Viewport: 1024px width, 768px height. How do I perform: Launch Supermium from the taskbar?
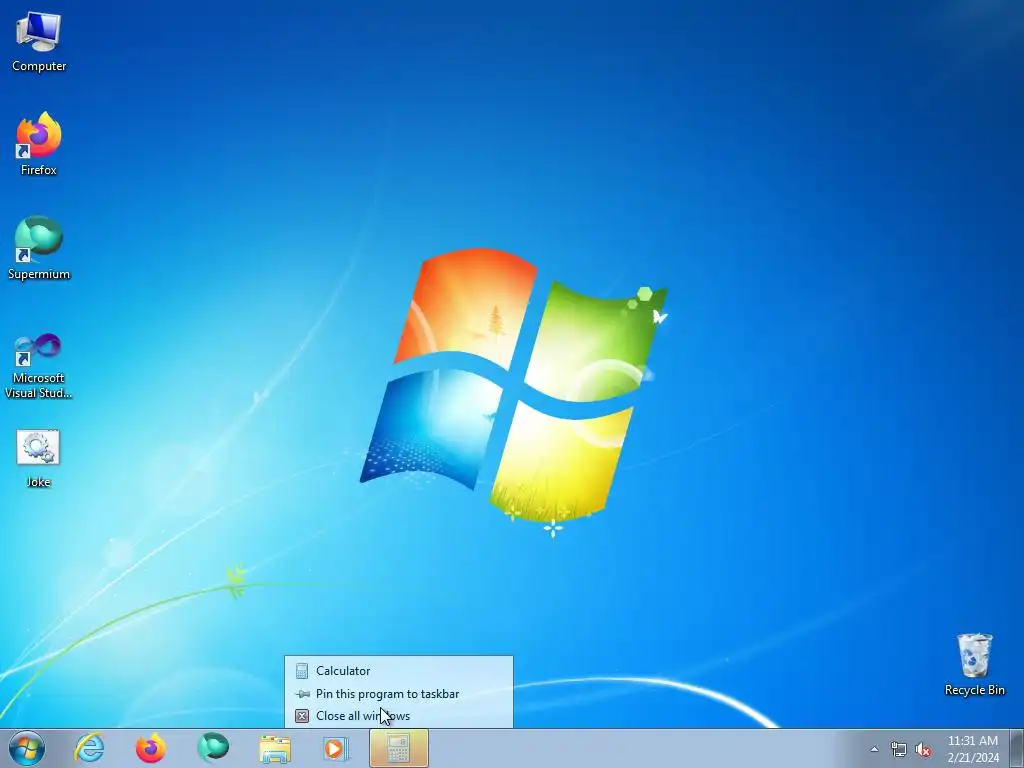pos(213,748)
